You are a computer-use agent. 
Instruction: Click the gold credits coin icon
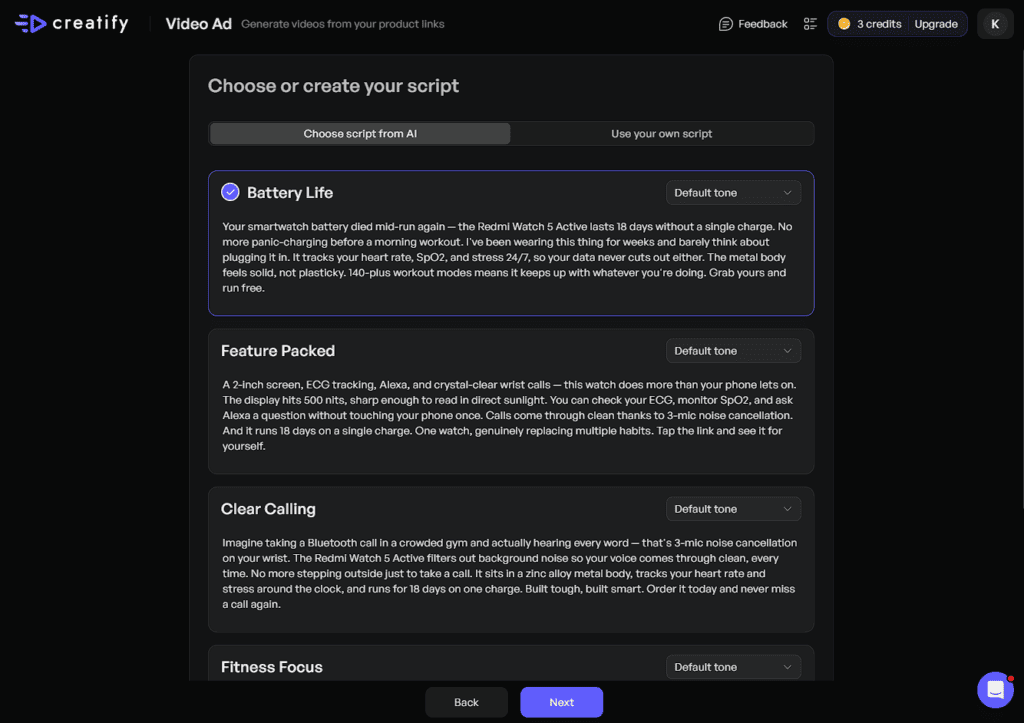844,24
